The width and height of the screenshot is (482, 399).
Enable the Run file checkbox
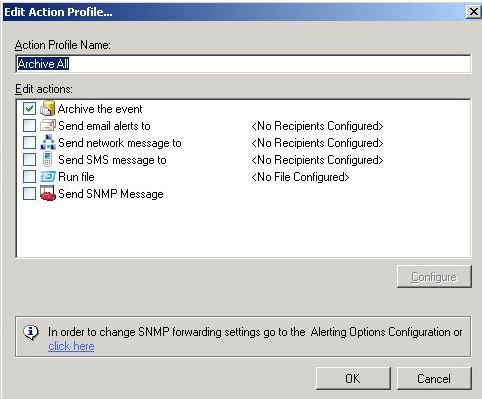[29, 177]
